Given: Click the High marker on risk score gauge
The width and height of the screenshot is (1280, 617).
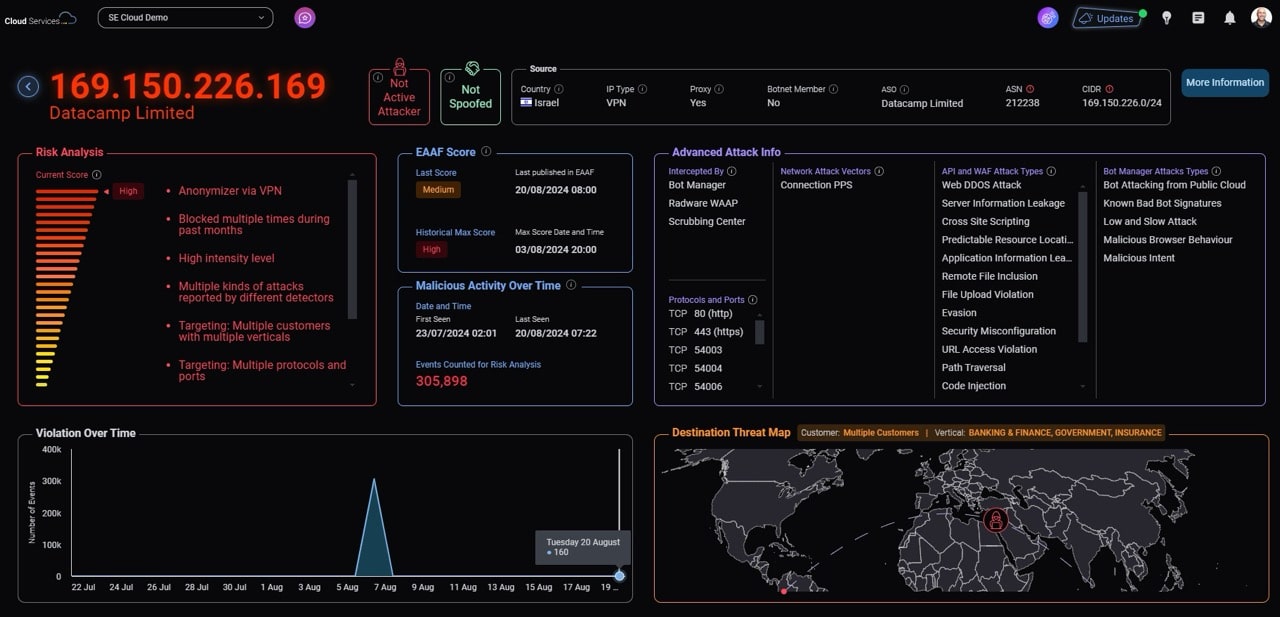Looking at the screenshot, I should tap(127, 191).
